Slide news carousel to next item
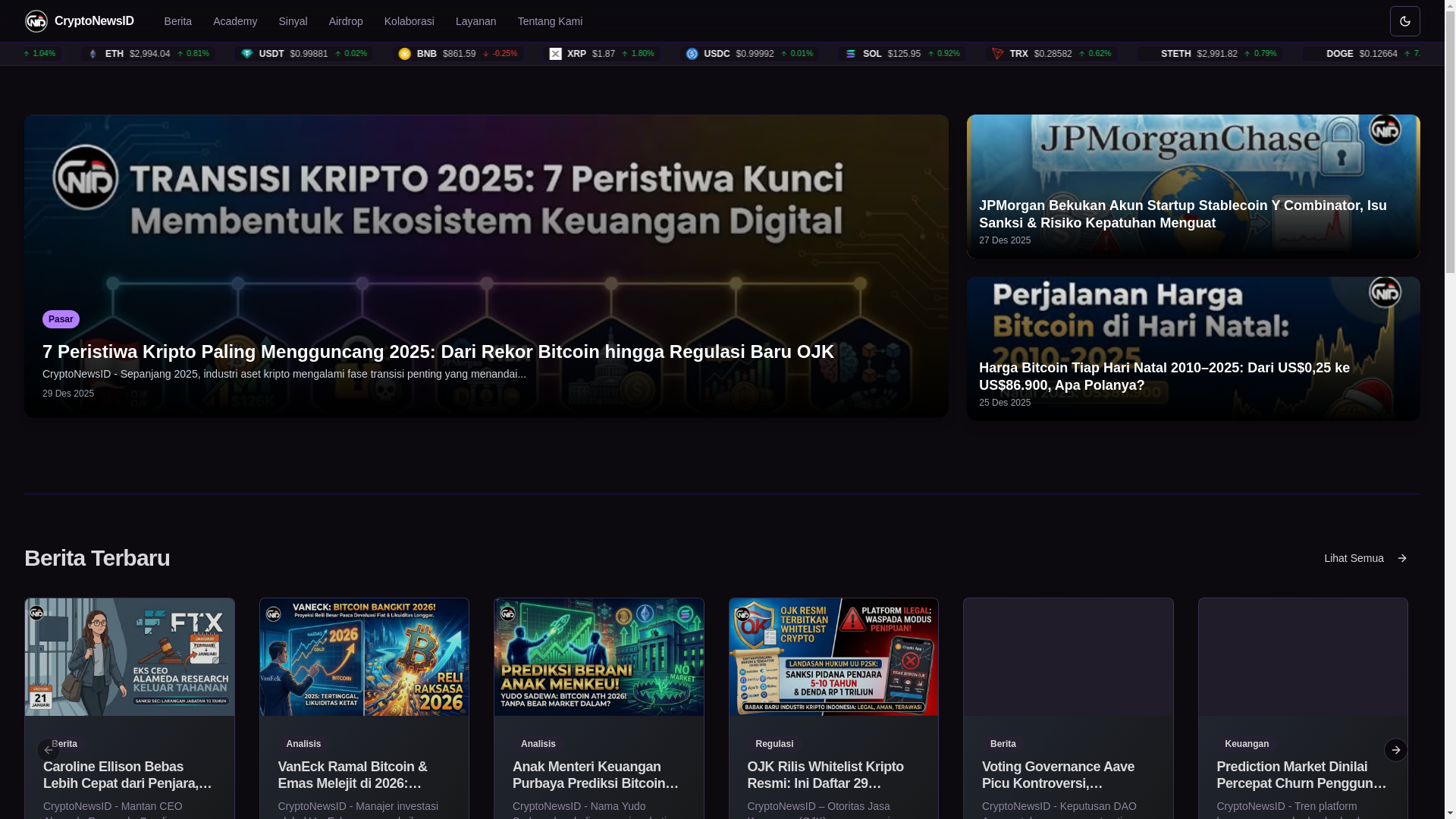Viewport: 1456px width, 819px height. click(1395, 750)
